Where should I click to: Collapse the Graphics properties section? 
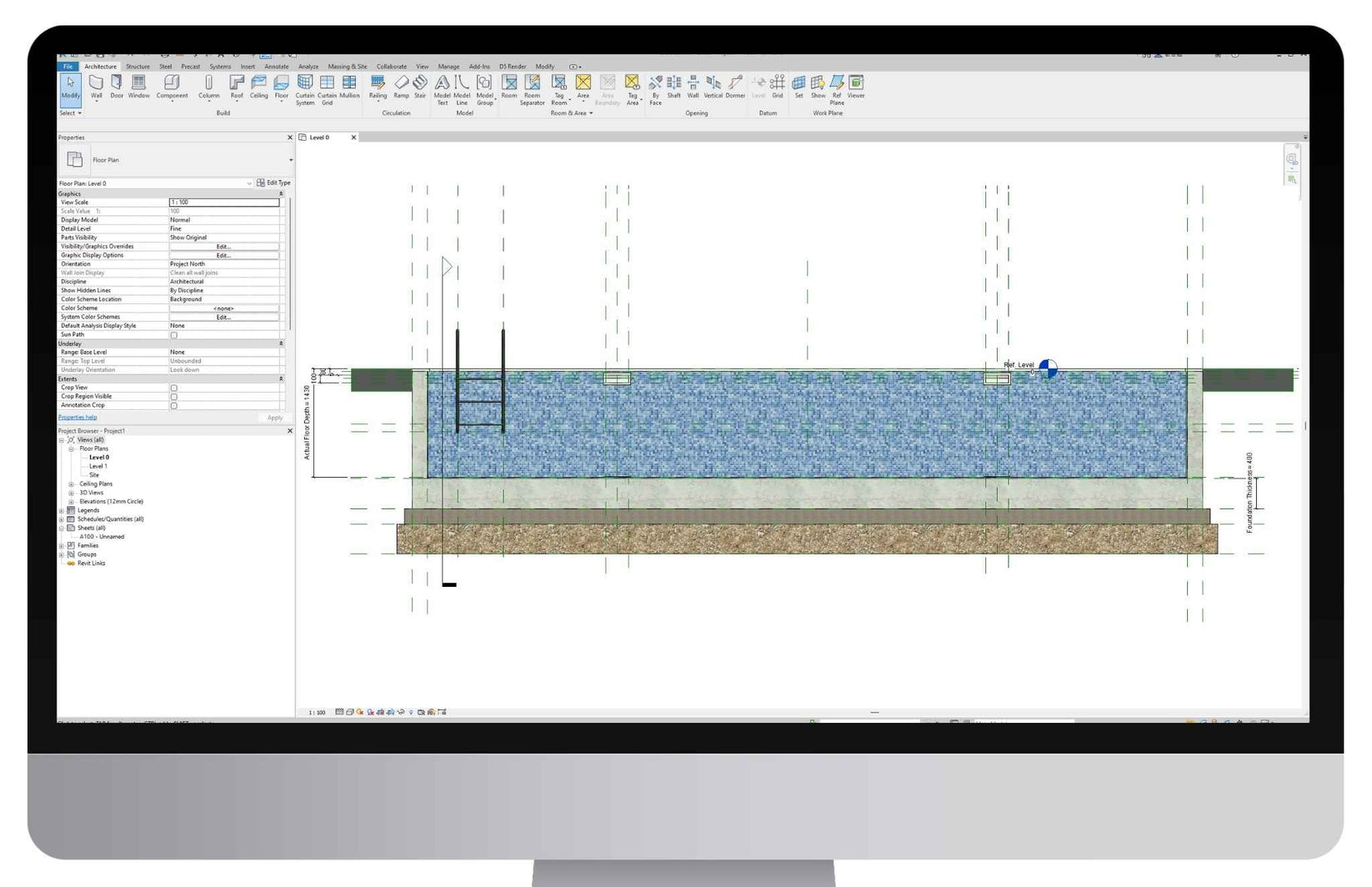tap(282, 193)
